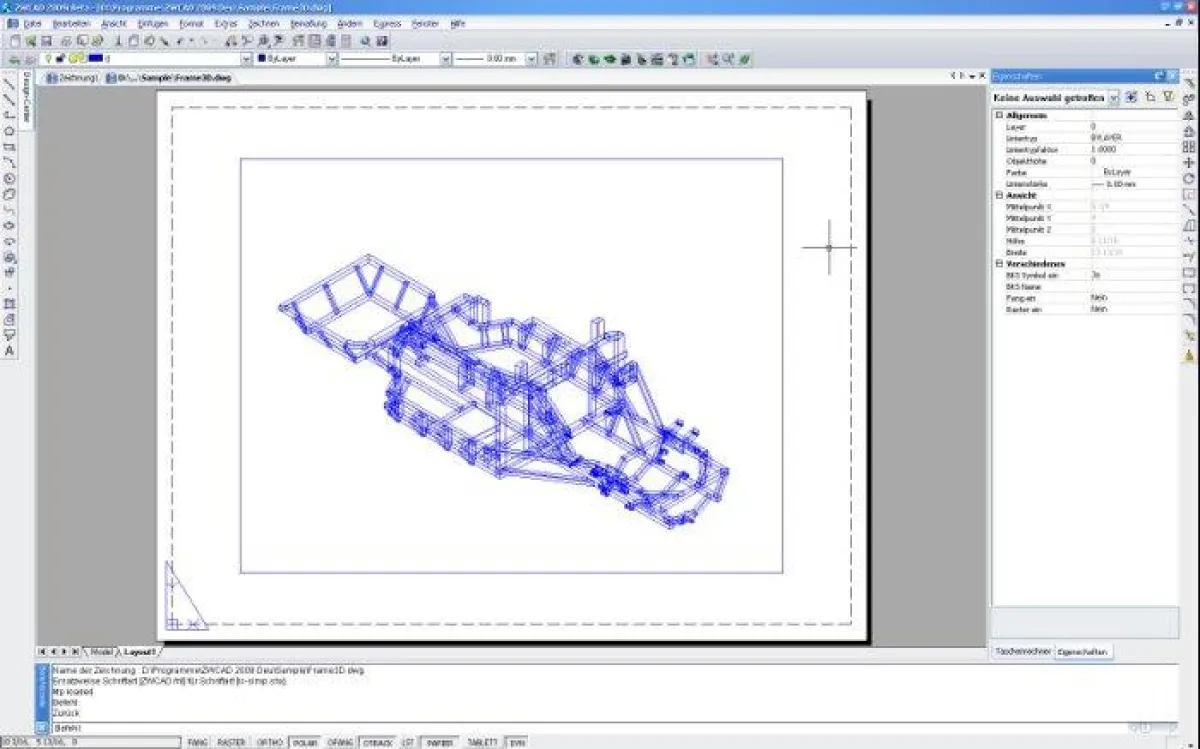Click the Rotate tool in the right toolbar
The image size is (1200, 749).
1189,178
